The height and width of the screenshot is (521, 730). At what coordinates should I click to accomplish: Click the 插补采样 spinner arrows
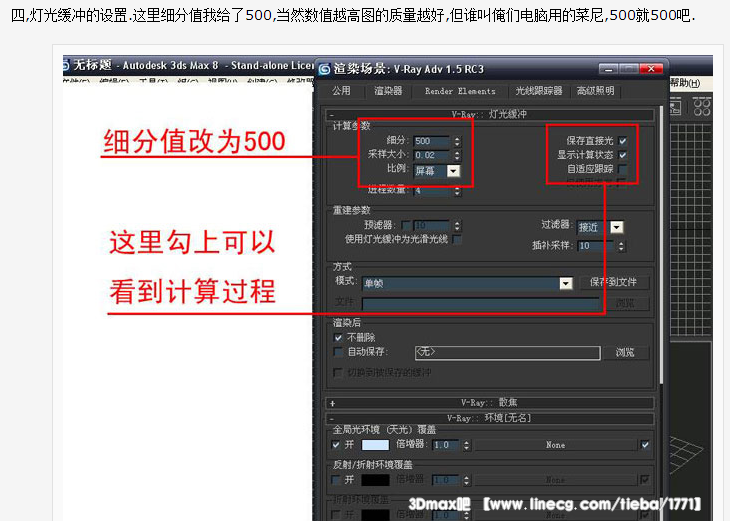[x=621, y=246]
